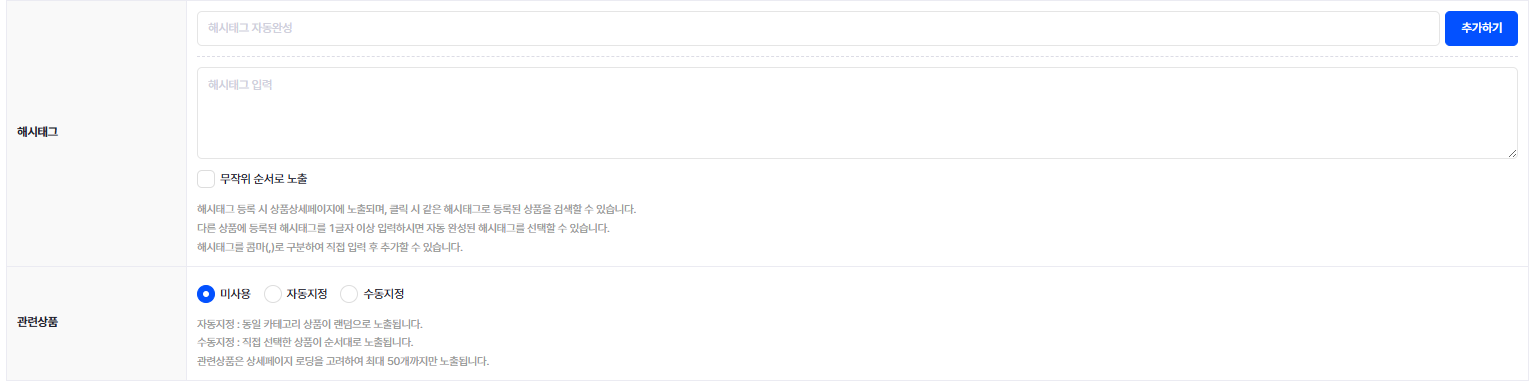Enable the 무작위 순서로 노출 checkbox

[x=206, y=179]
